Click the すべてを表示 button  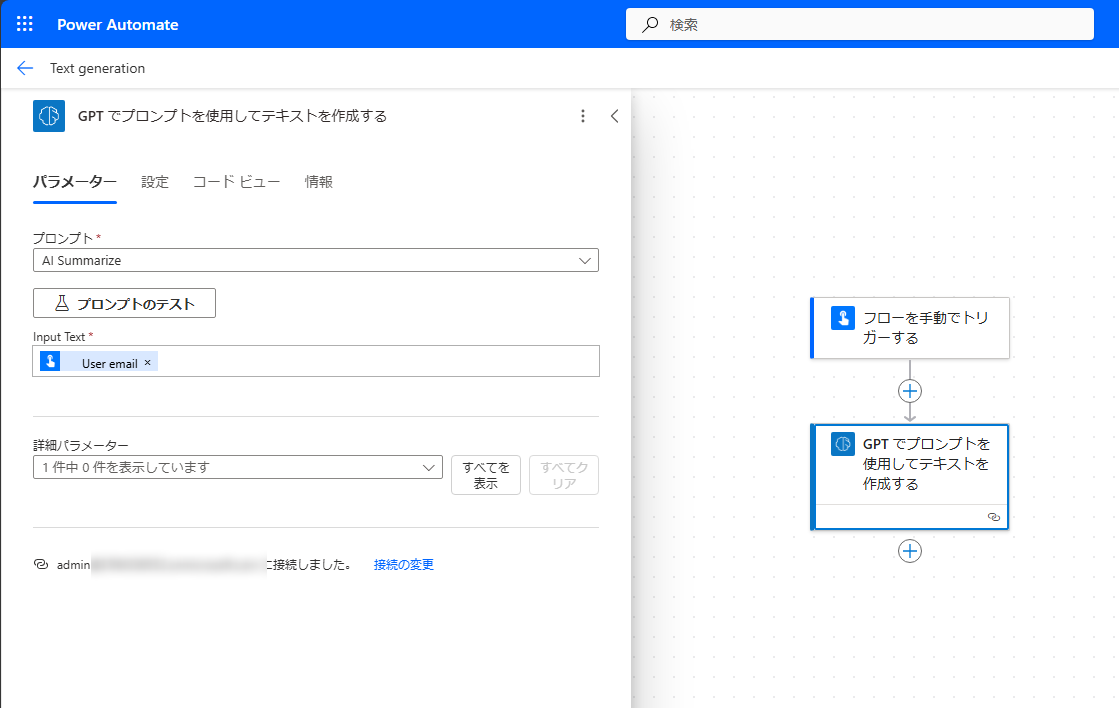point(486,475)
